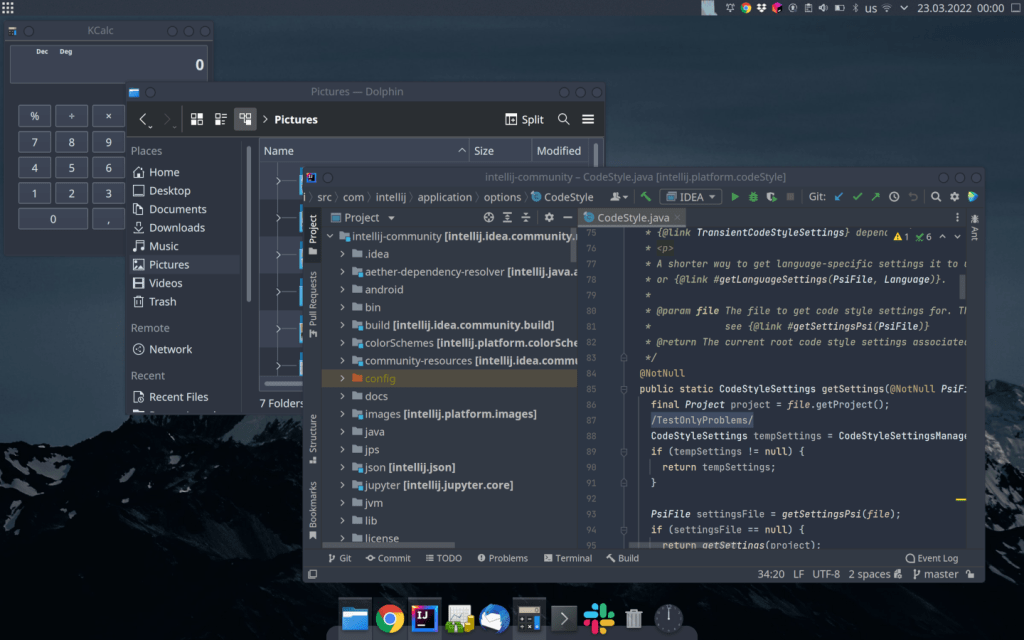1024x640 pixels.
Task: Select Downloads in Dolphin Places panel
Action: (x=177, y=228)
